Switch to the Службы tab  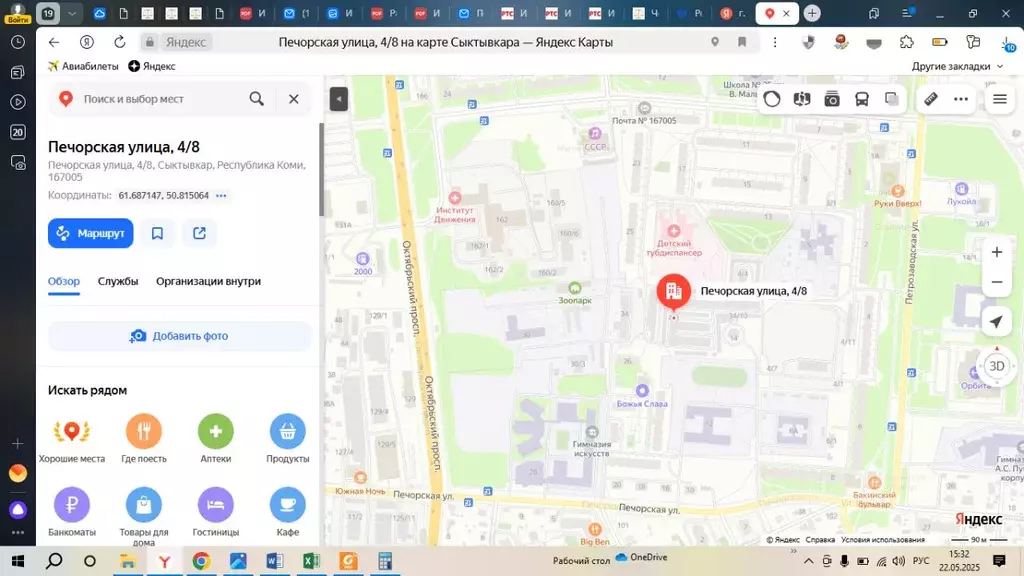(x=118, y=281)
